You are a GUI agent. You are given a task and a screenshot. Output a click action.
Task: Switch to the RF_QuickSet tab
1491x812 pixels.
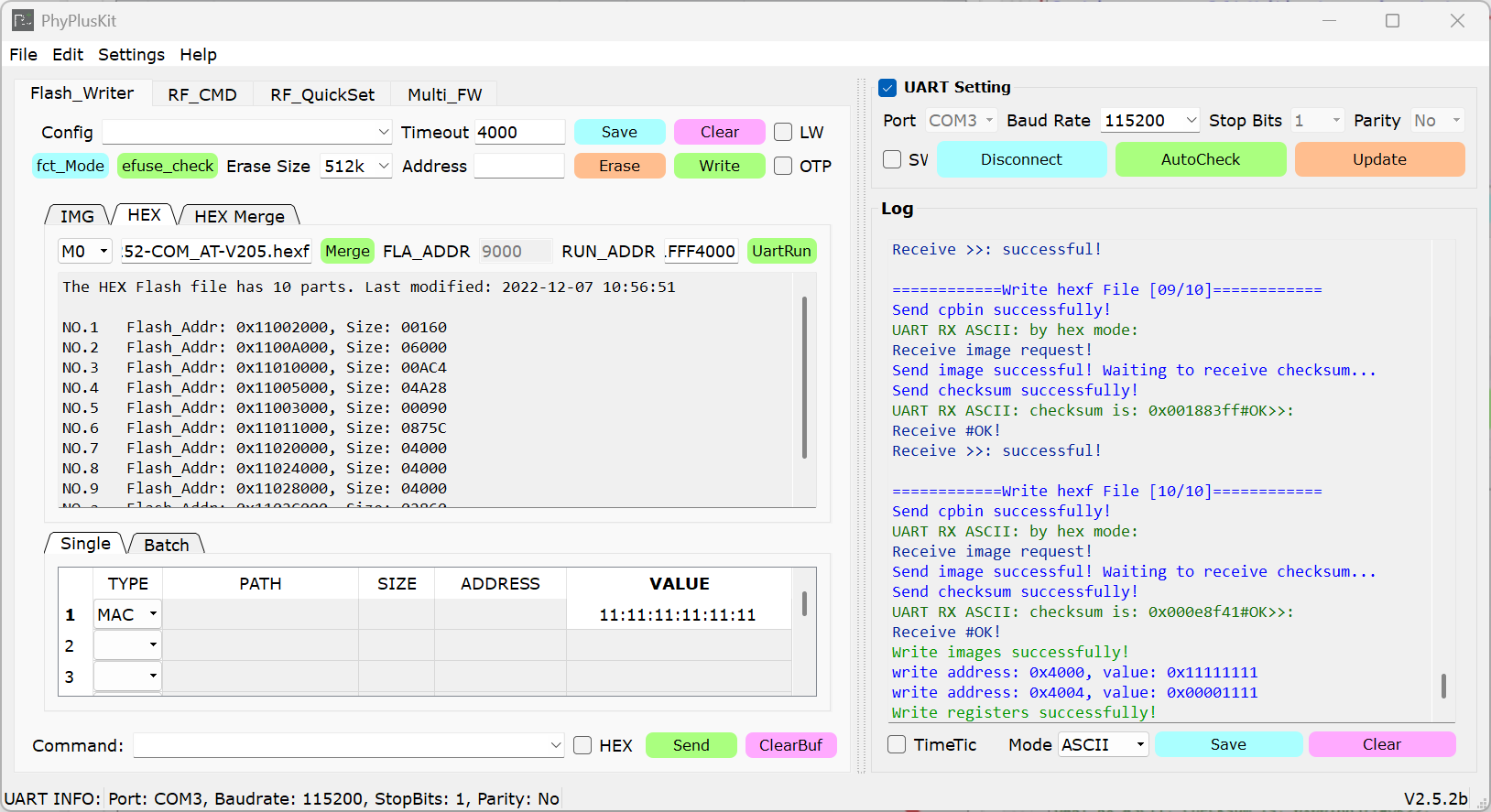point(322,94)
